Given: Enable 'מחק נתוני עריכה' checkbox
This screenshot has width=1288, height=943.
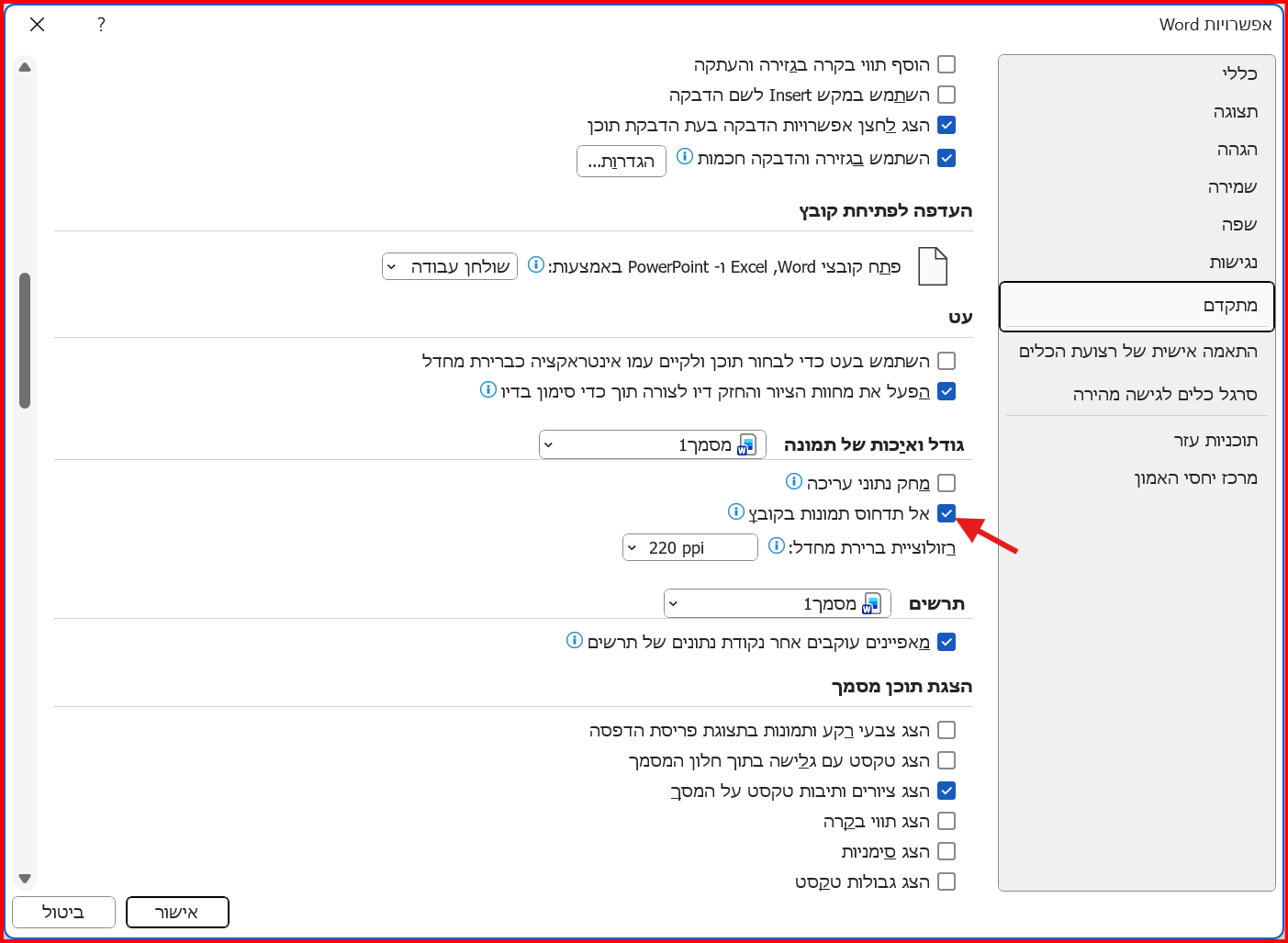Looking at the screenshot, I should pos(946,483).
